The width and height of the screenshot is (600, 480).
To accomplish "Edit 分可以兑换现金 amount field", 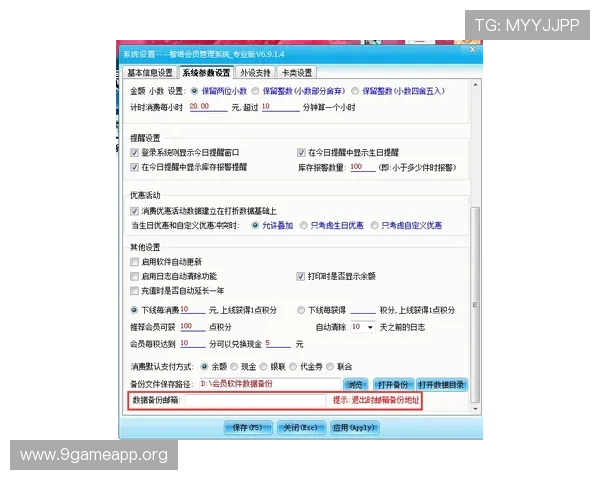I will tap(278, 343).
